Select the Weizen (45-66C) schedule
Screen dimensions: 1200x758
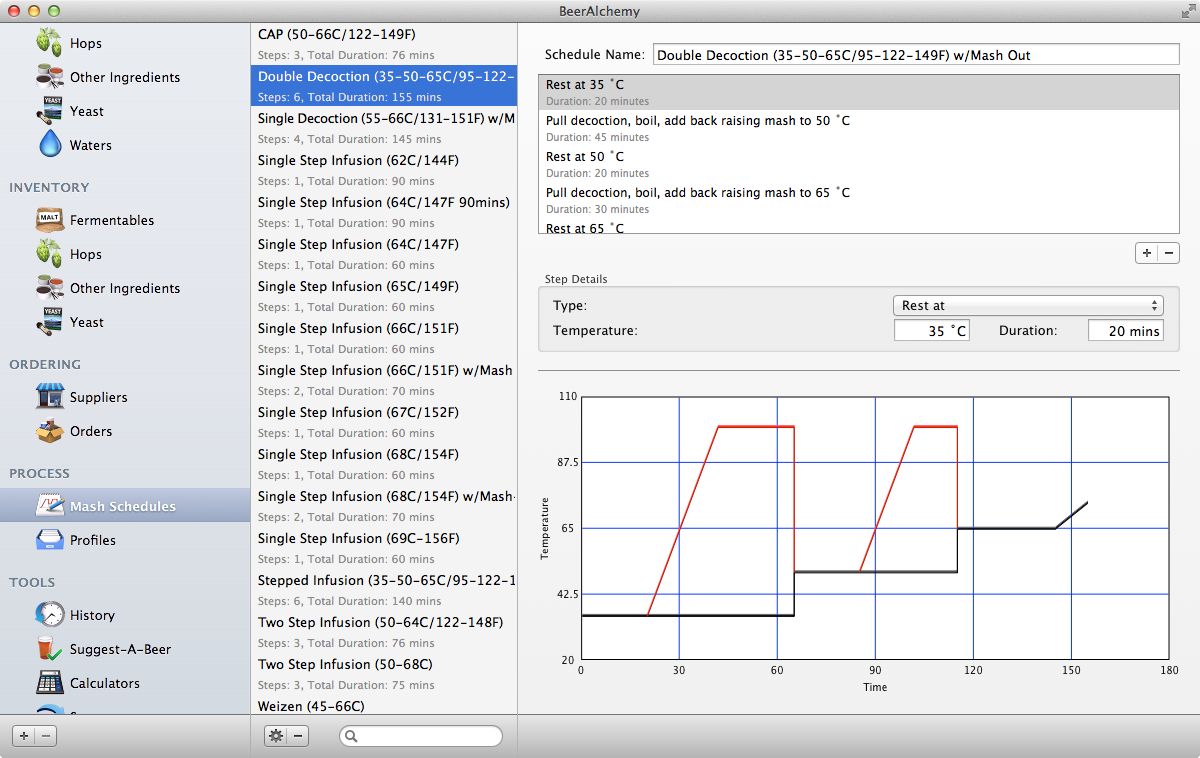click(x=384, y=705)
